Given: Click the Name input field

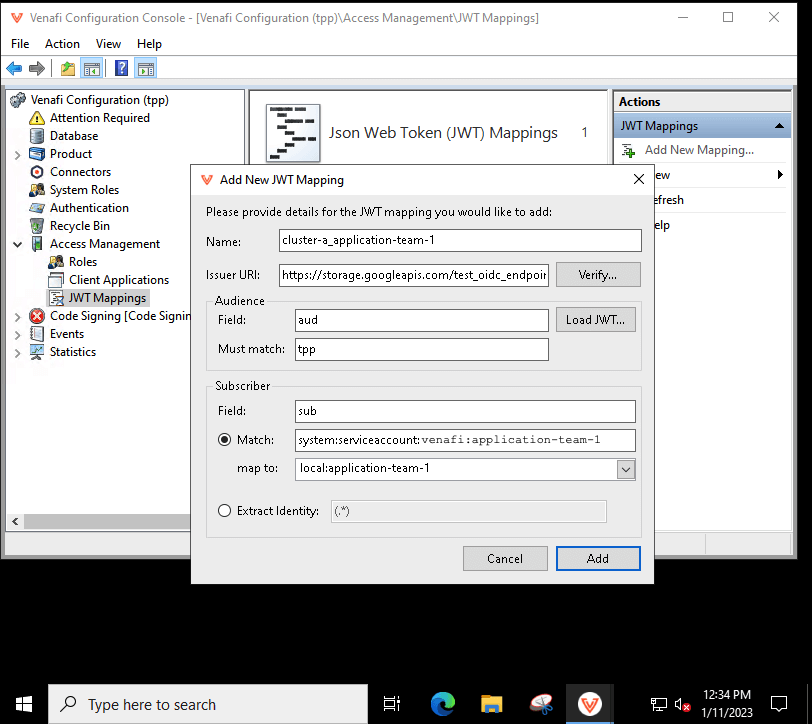Looking at the screenshot, I should [x=460, y=240].
